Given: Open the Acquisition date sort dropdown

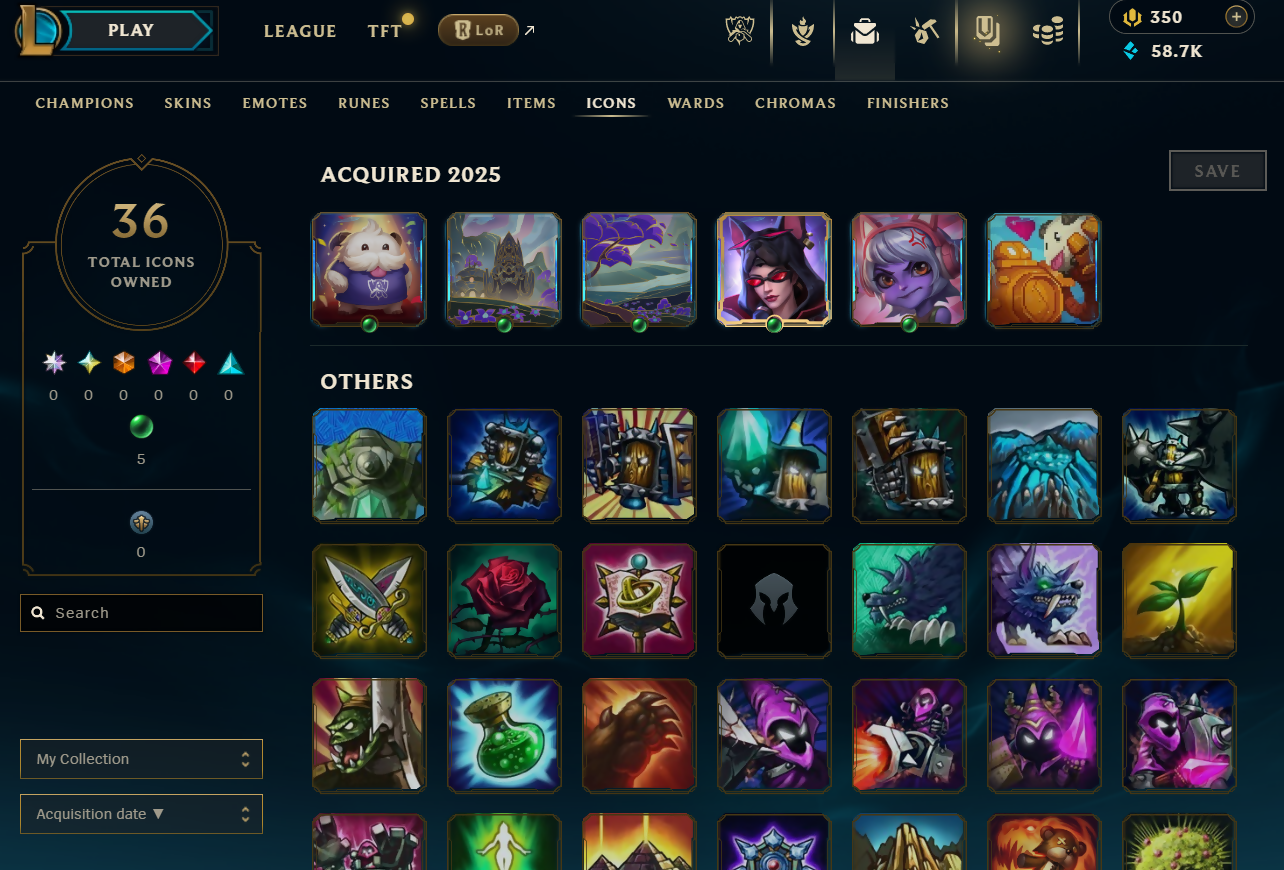Looking at the screenshot, I should [141, 814].
